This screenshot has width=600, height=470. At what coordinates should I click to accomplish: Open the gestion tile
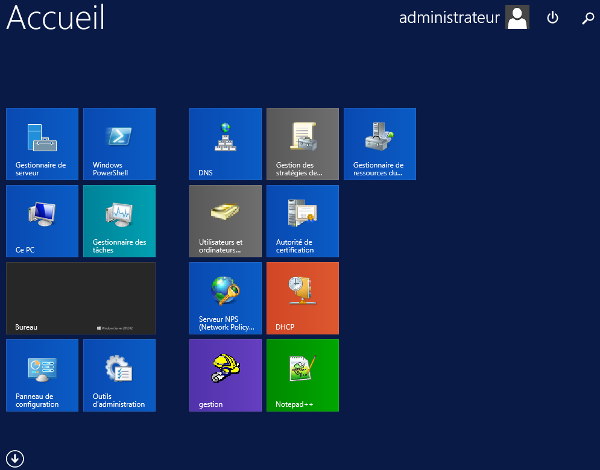pos(225,375)
